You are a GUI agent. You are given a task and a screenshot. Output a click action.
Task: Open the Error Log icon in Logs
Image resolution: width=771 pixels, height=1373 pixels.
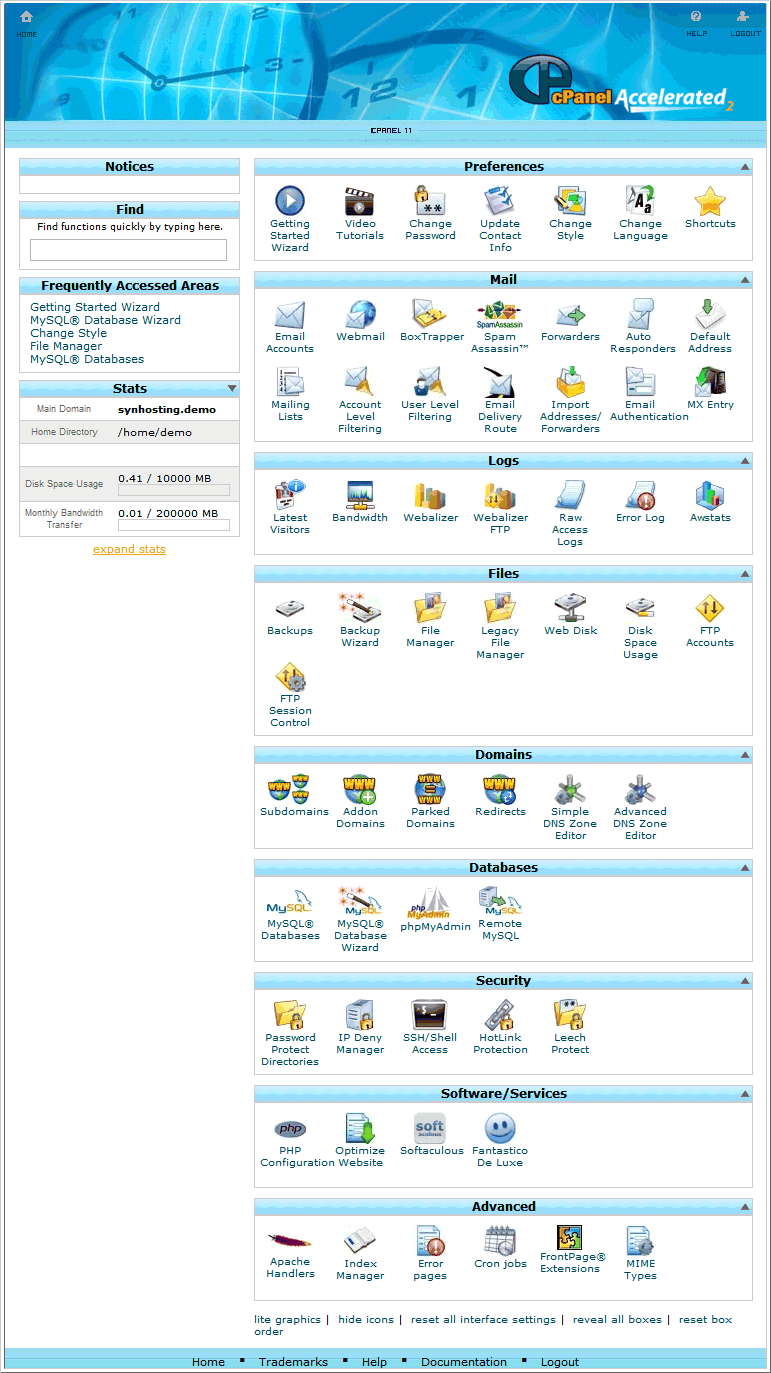[x=640, y=495]
